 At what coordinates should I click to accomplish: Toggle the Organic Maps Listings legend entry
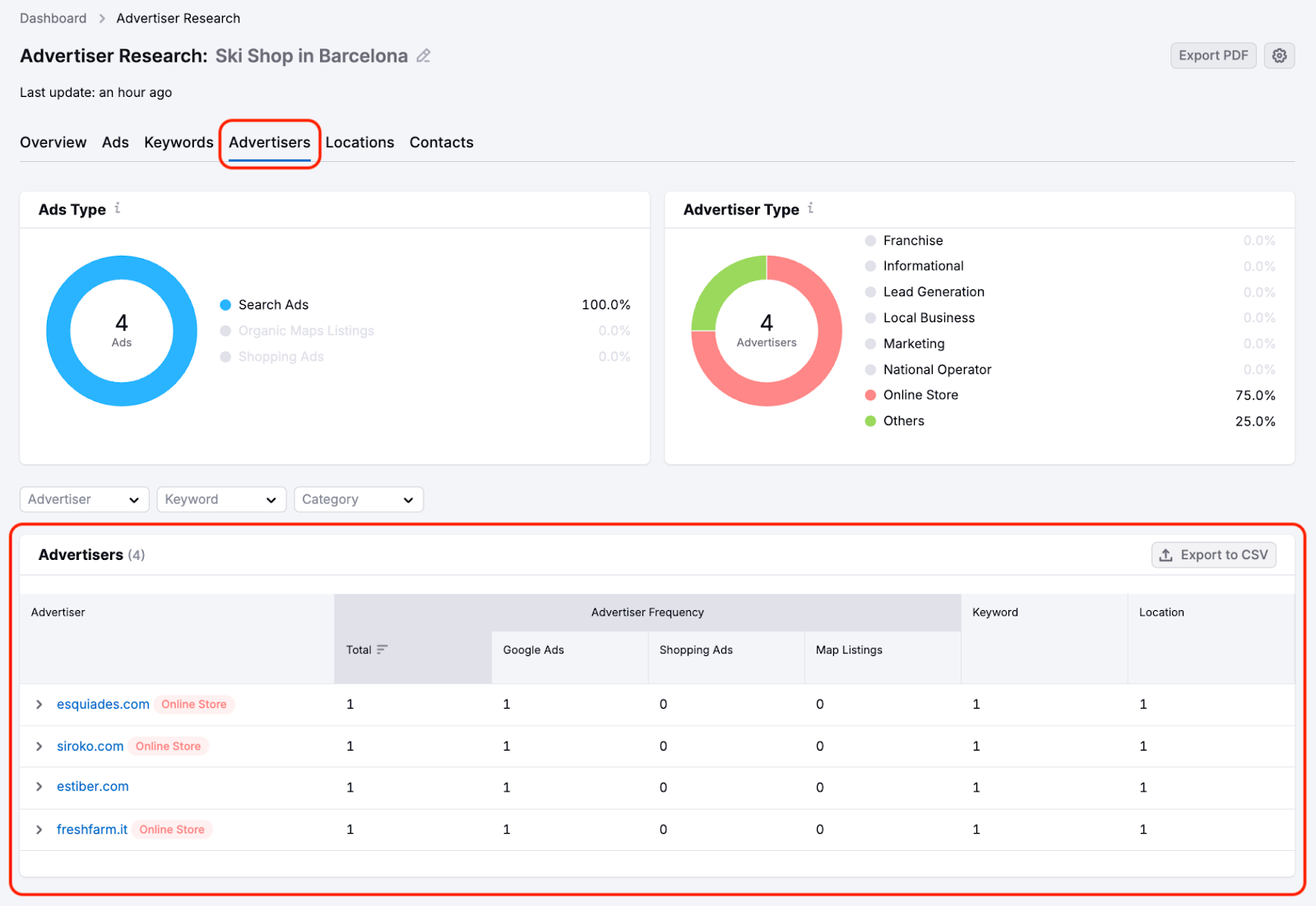coord(225,331)
